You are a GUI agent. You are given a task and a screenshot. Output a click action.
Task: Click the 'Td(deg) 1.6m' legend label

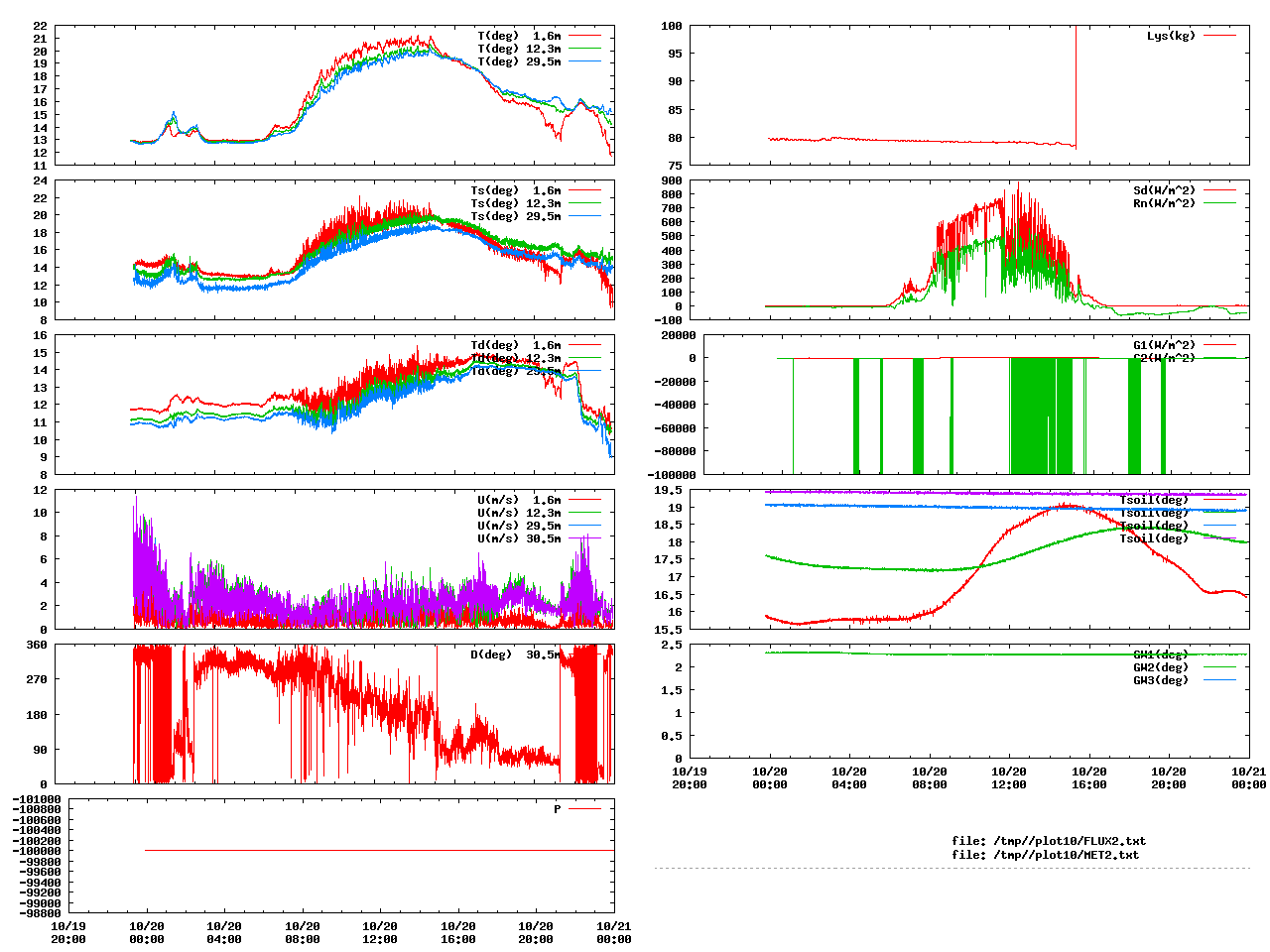point(515,345)
